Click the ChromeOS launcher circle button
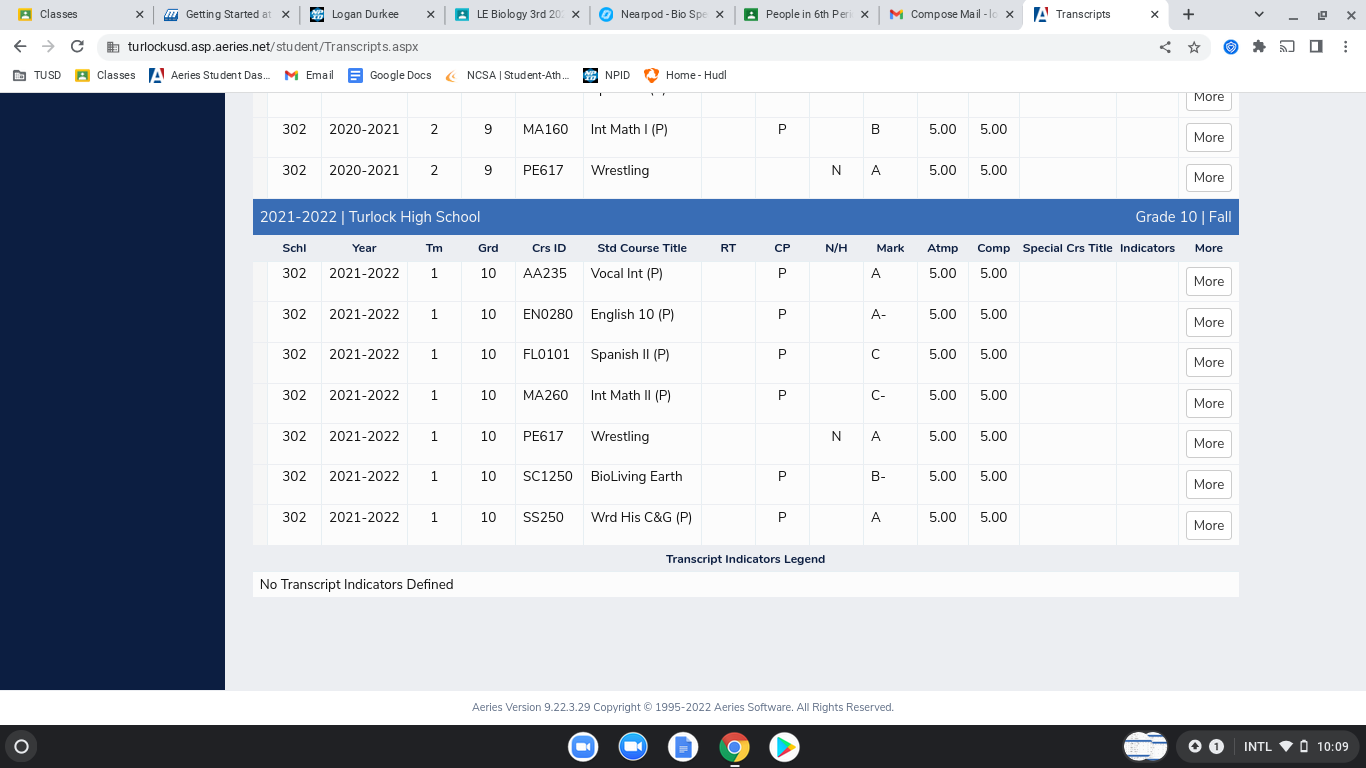 pos(21,746)
